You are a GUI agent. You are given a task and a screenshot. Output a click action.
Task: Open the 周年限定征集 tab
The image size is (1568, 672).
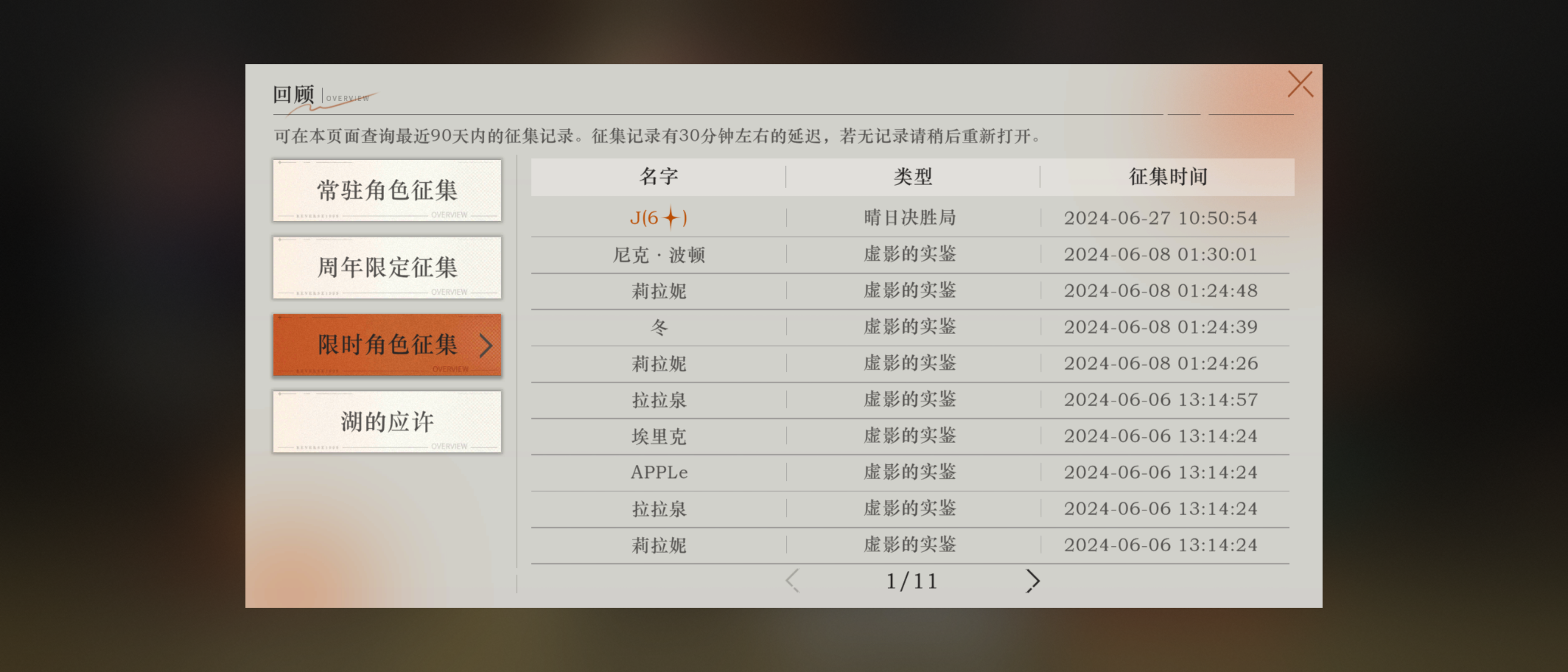(387, 268)
